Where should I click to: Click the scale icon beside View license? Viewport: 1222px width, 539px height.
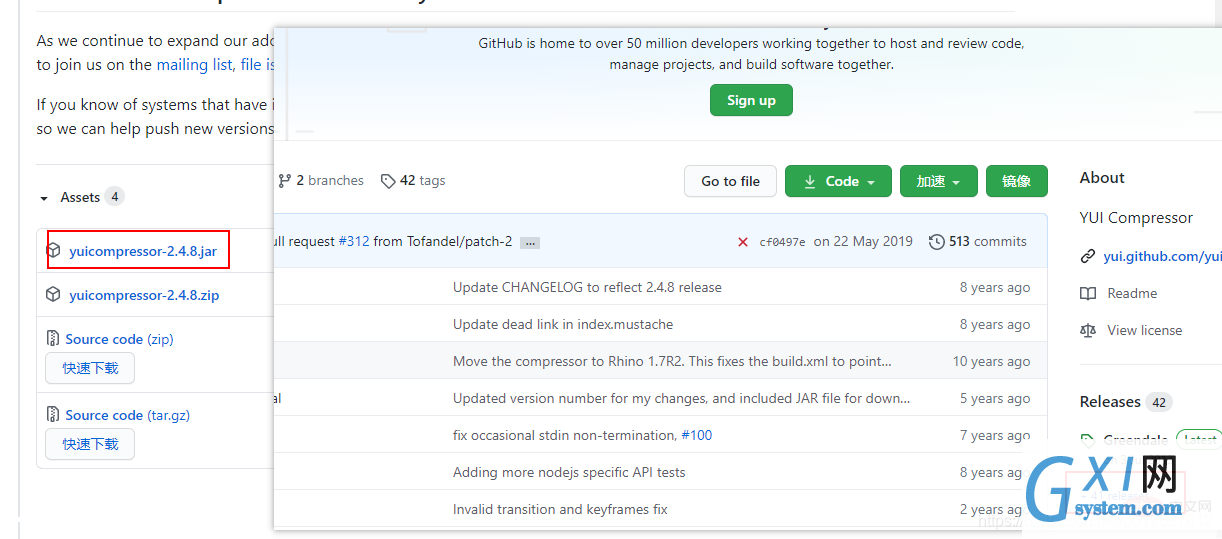click(x=1088, y=331)
